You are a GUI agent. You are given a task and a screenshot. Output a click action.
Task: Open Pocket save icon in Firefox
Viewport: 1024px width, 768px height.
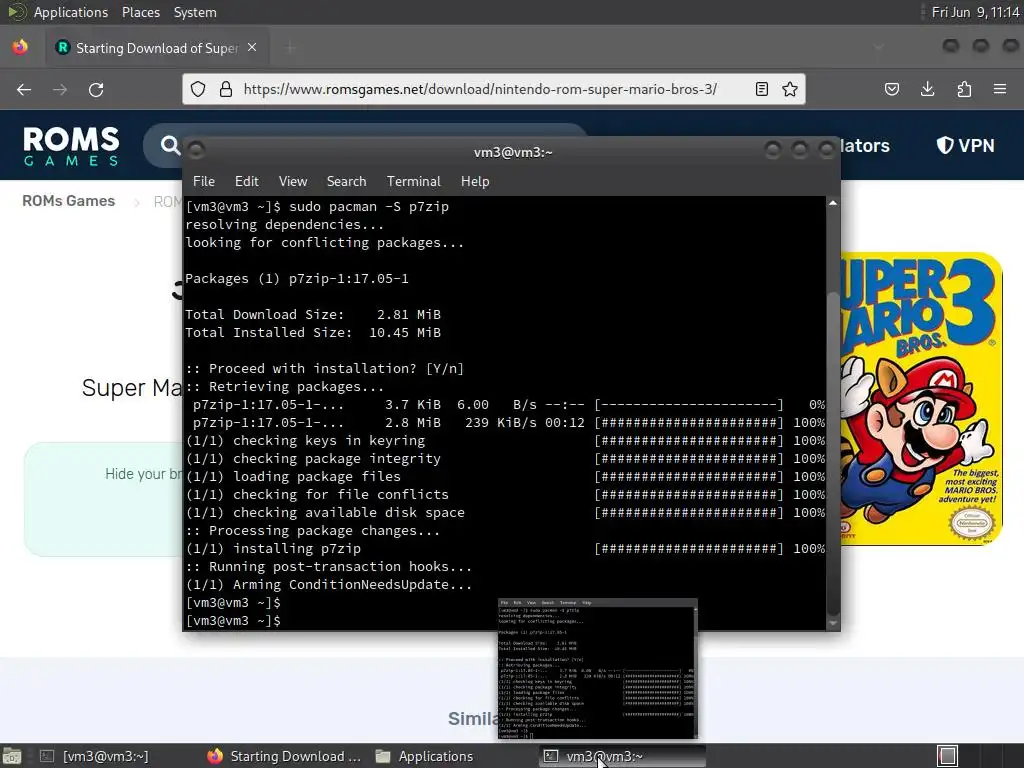[891, 89]
